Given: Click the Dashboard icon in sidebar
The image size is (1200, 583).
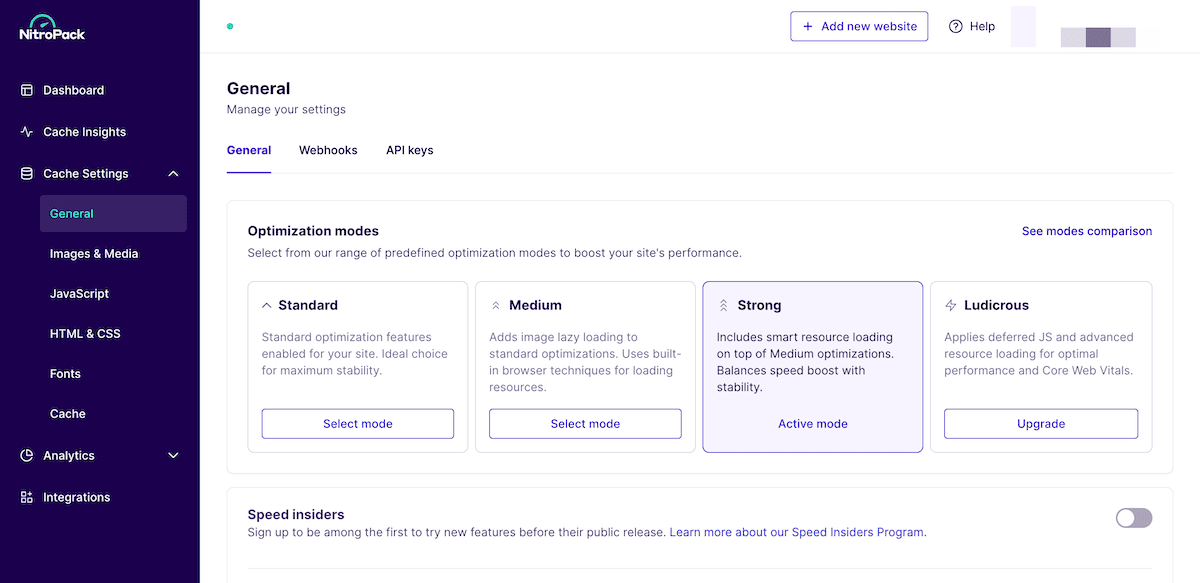Looking at the screenshot, I should [27, 90].
